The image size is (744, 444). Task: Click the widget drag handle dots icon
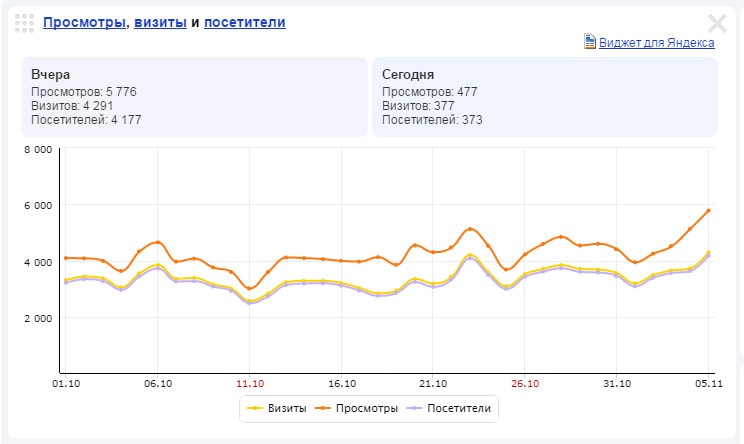pyautogui.click(x=26, y=23)
